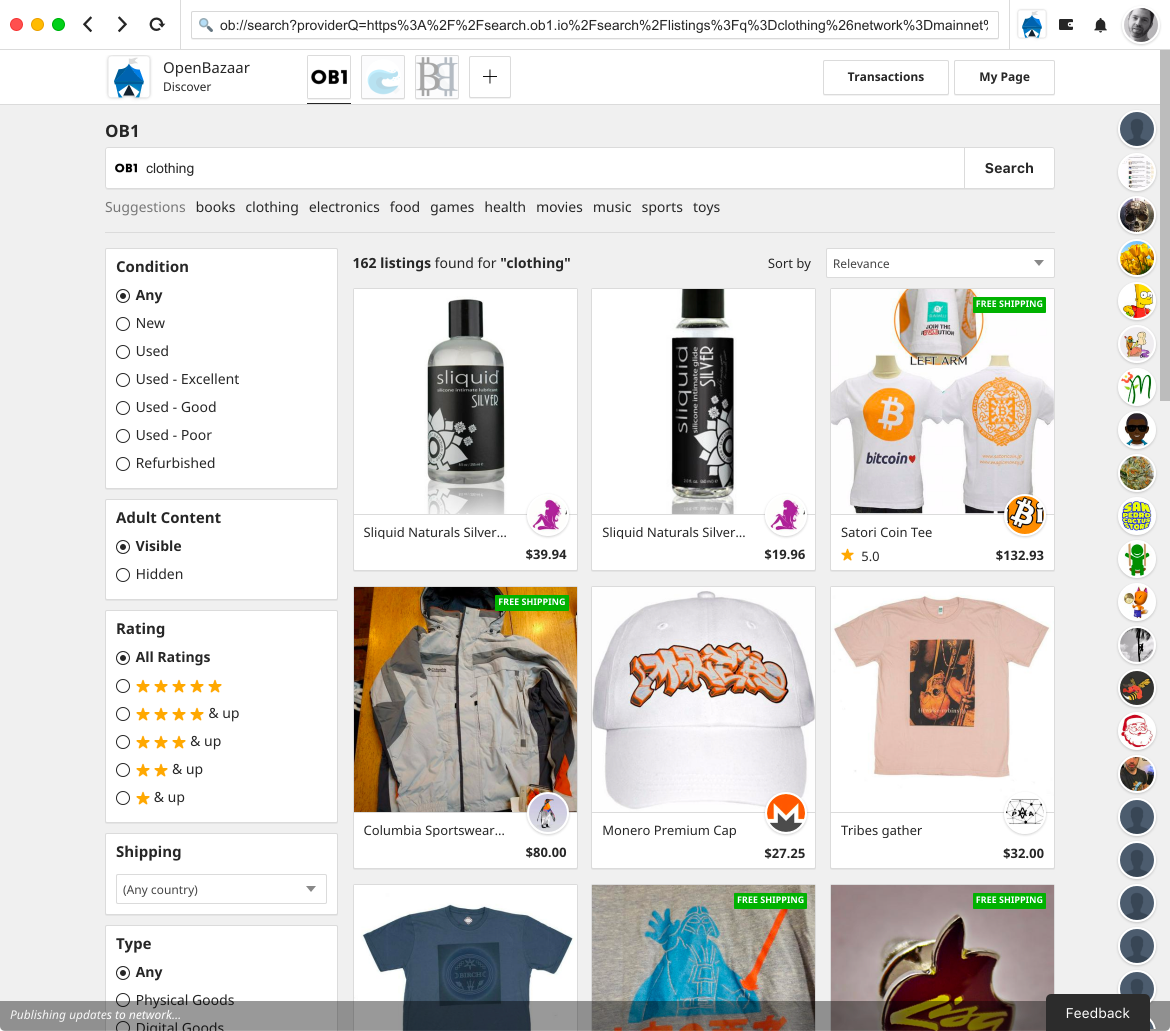The height and width of the screenshot is (1031, 1170).
Task: Click the Search button
Action: click(x=1008, y=168)
